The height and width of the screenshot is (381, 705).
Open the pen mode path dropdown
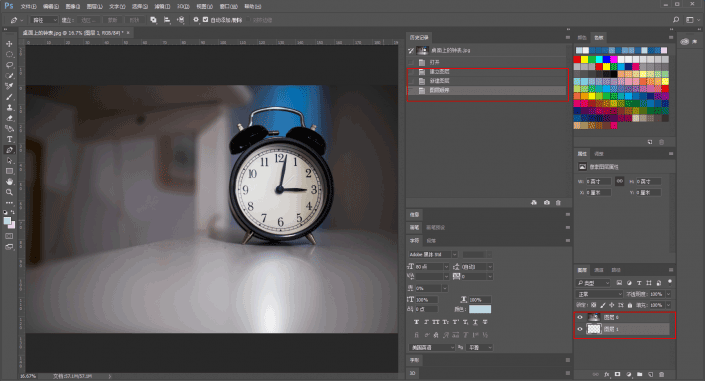[44, 20]
